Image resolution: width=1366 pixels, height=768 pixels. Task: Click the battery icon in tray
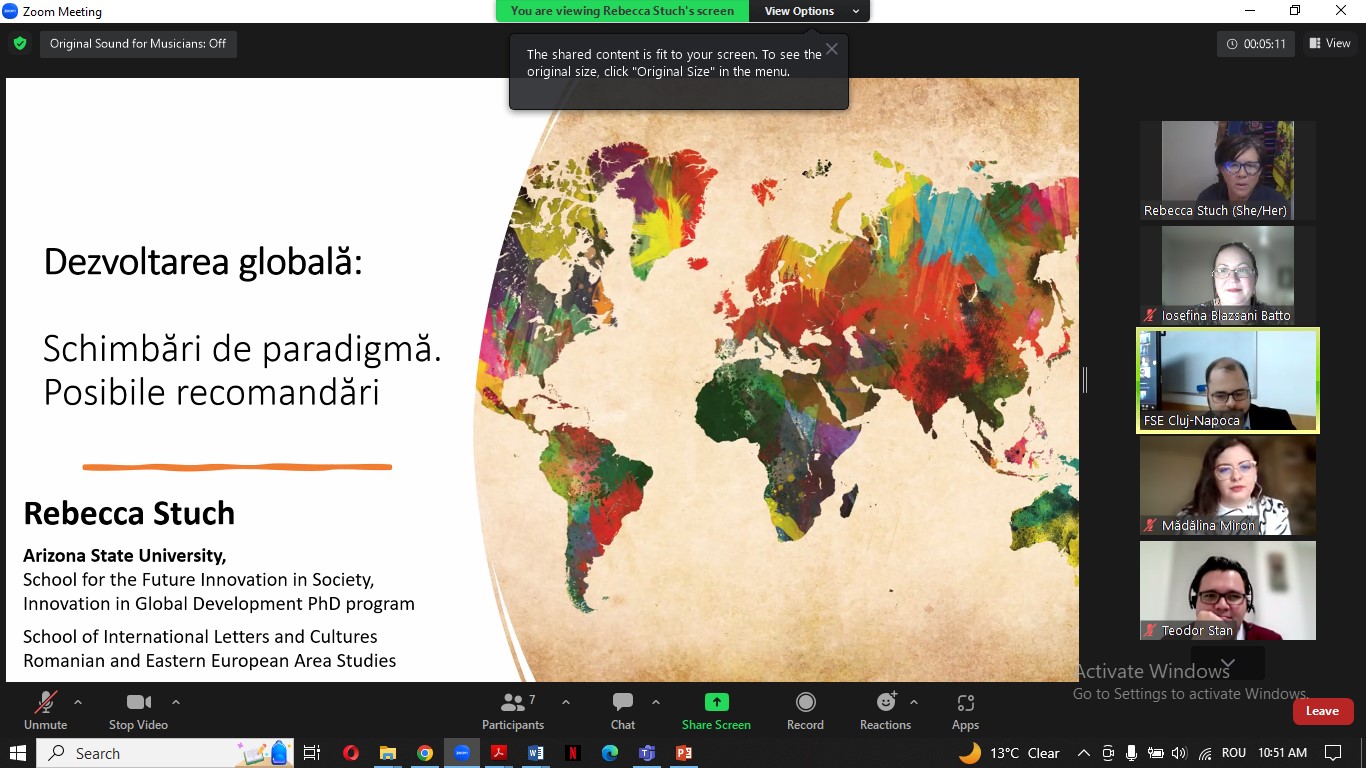(x=1156, y=753)
